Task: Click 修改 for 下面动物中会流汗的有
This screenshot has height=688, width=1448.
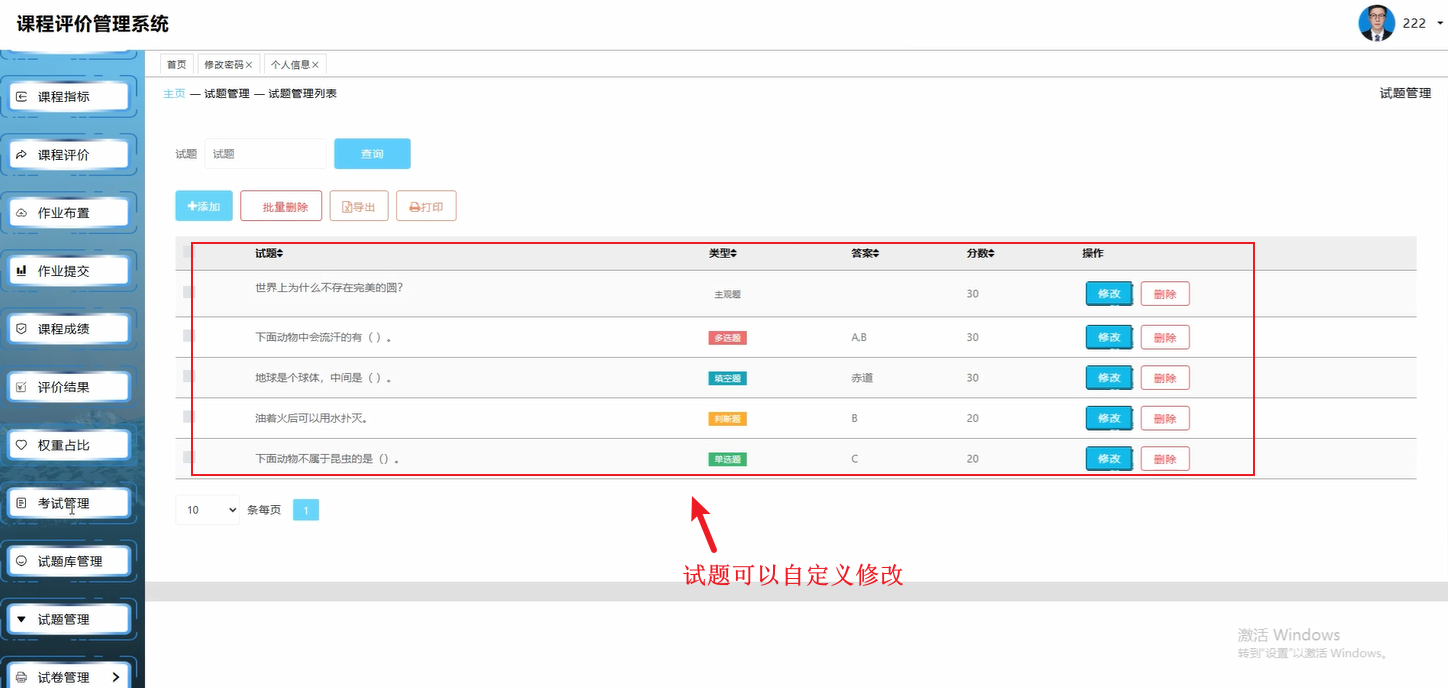Action: coord(1109,337)
